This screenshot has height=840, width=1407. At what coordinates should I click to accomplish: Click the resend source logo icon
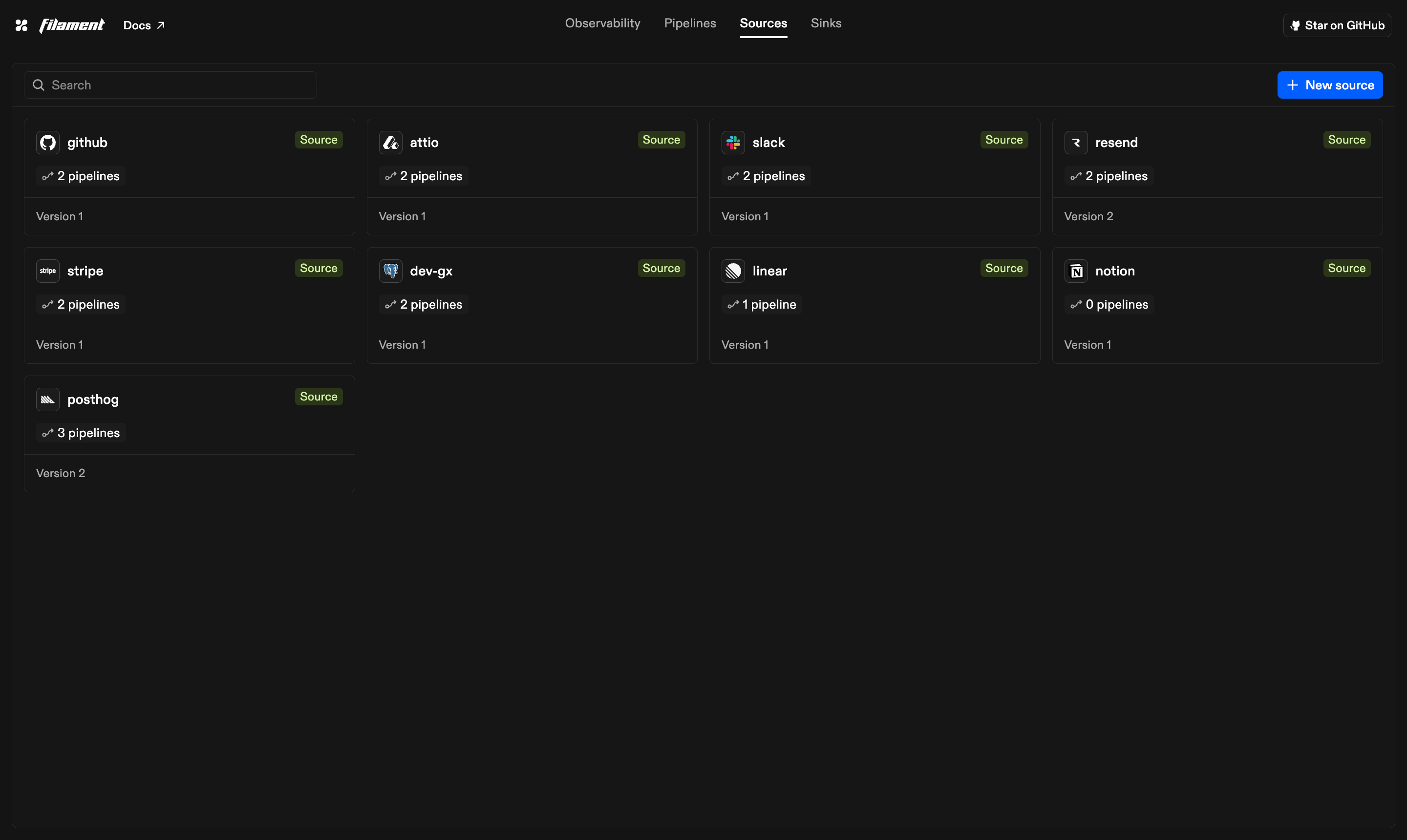1075,143
